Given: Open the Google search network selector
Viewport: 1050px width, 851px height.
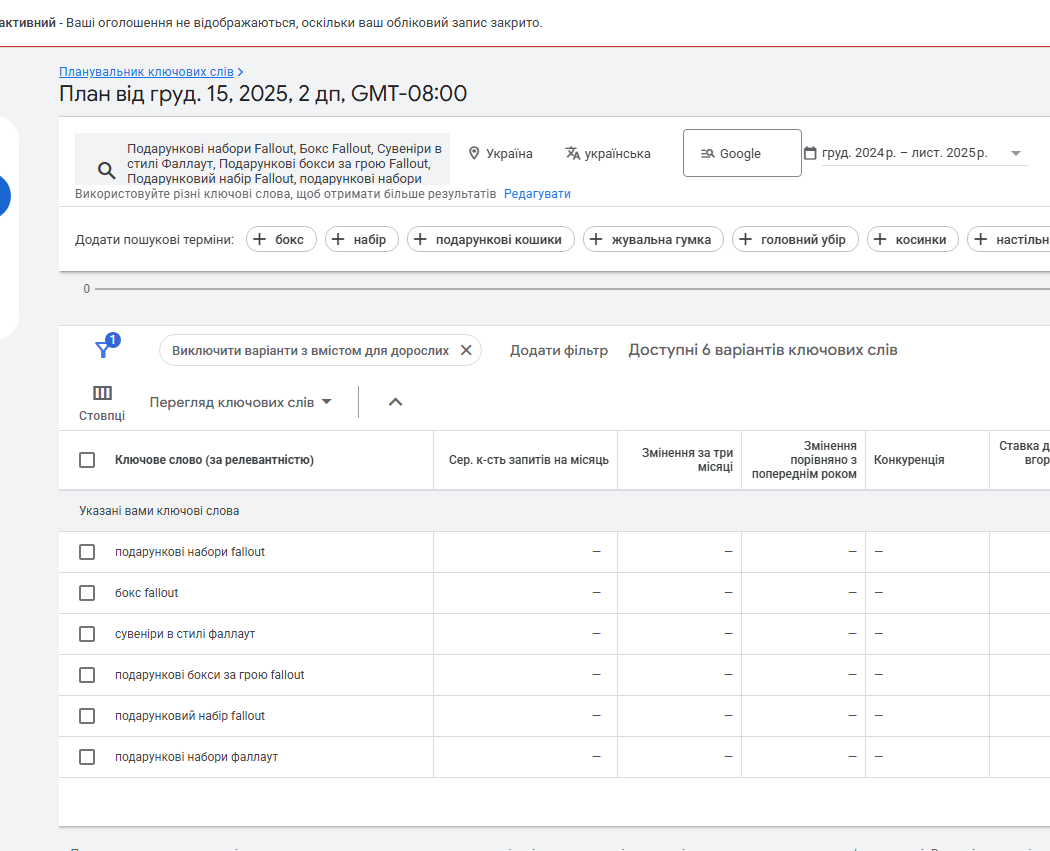Looking at the screenshot, I should tap(742, 153).
